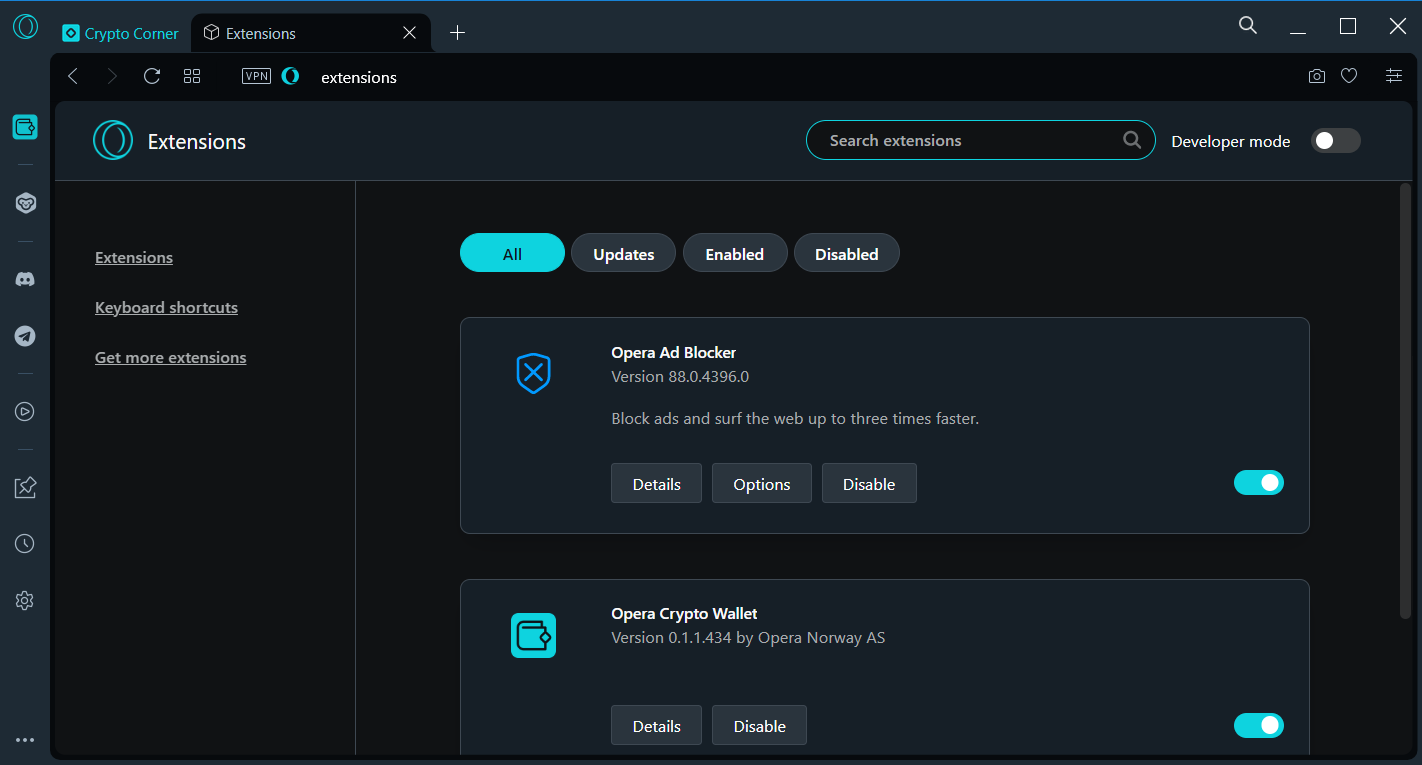
Task: Open the Speed Dial grid icon
Action: [192, 76]
